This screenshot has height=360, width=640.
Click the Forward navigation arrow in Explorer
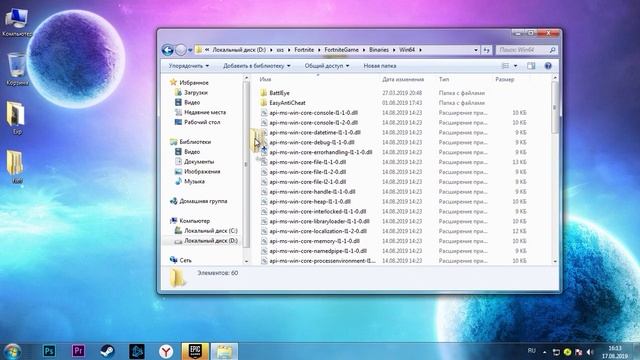click(180, 50)
